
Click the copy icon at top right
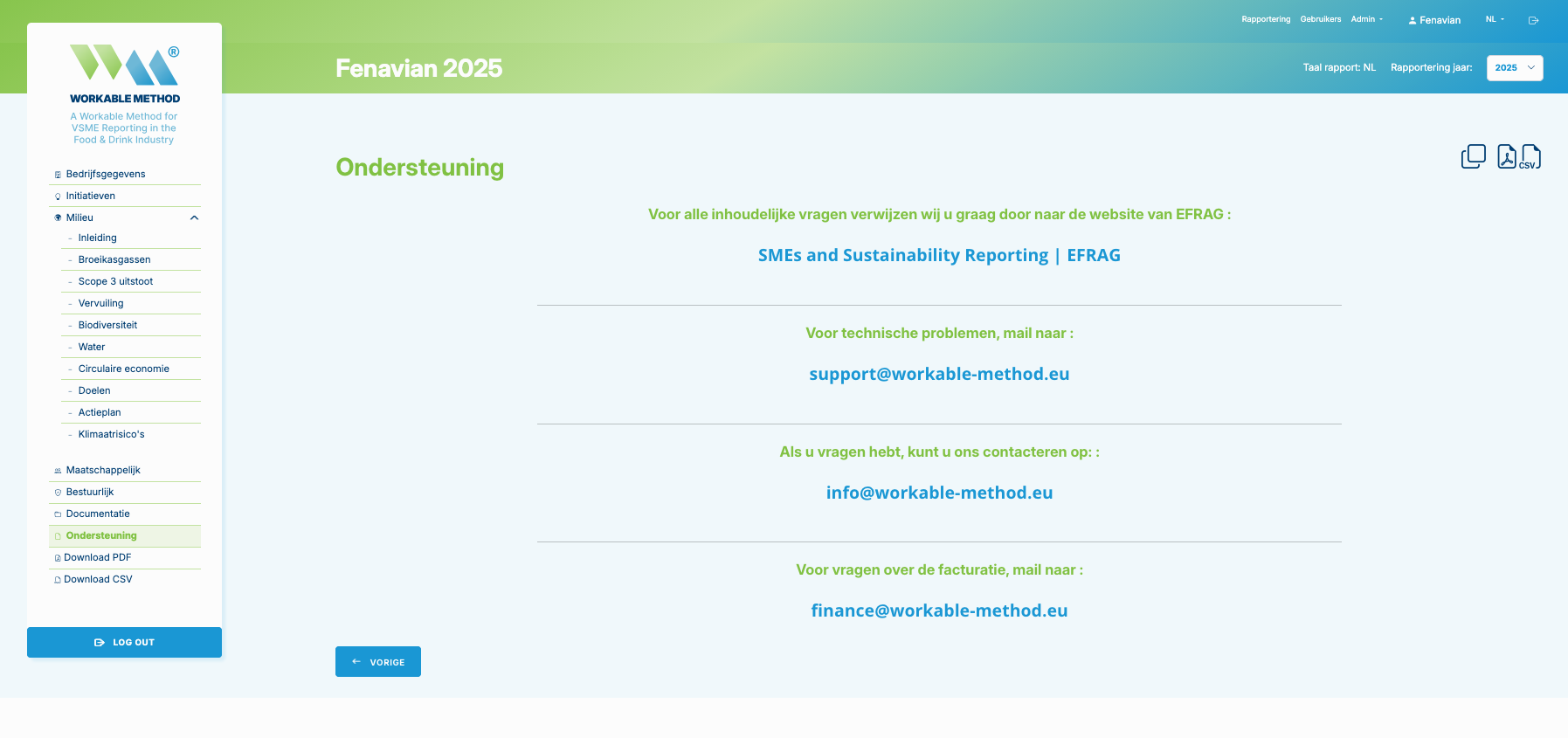pos(1473,156)
